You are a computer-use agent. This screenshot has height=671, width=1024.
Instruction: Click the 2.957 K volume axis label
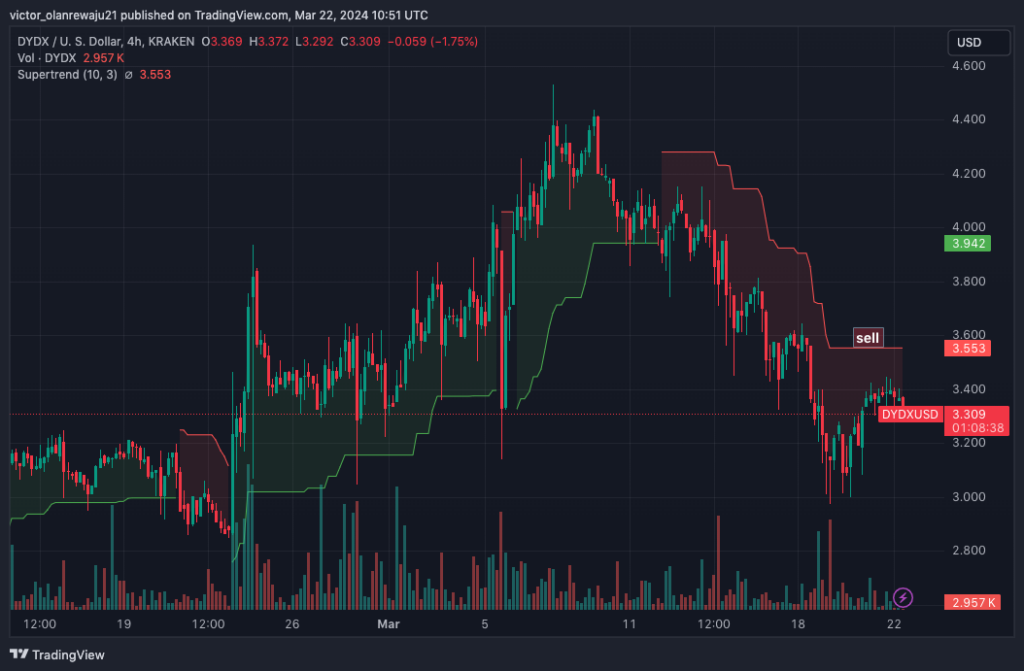(972, 602)
